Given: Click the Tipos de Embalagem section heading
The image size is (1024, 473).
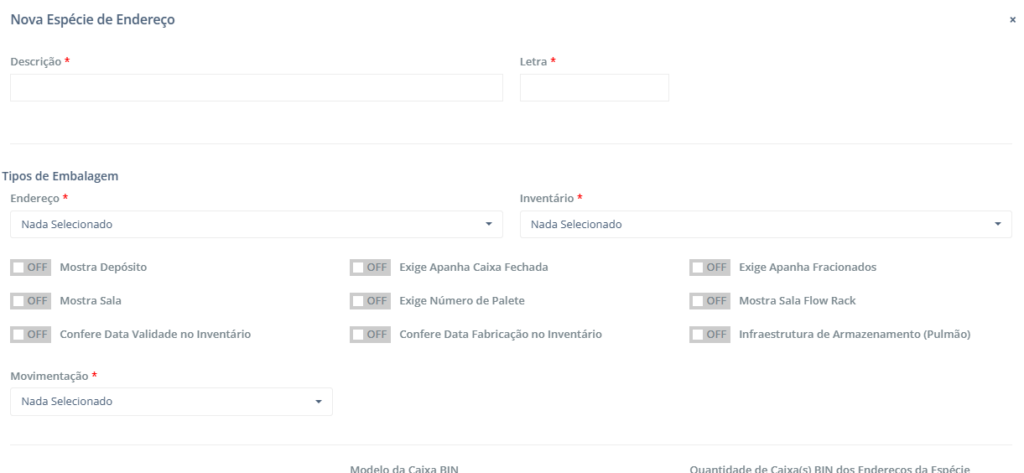Looking at the screenshot, I should click(x=61, y=176).
